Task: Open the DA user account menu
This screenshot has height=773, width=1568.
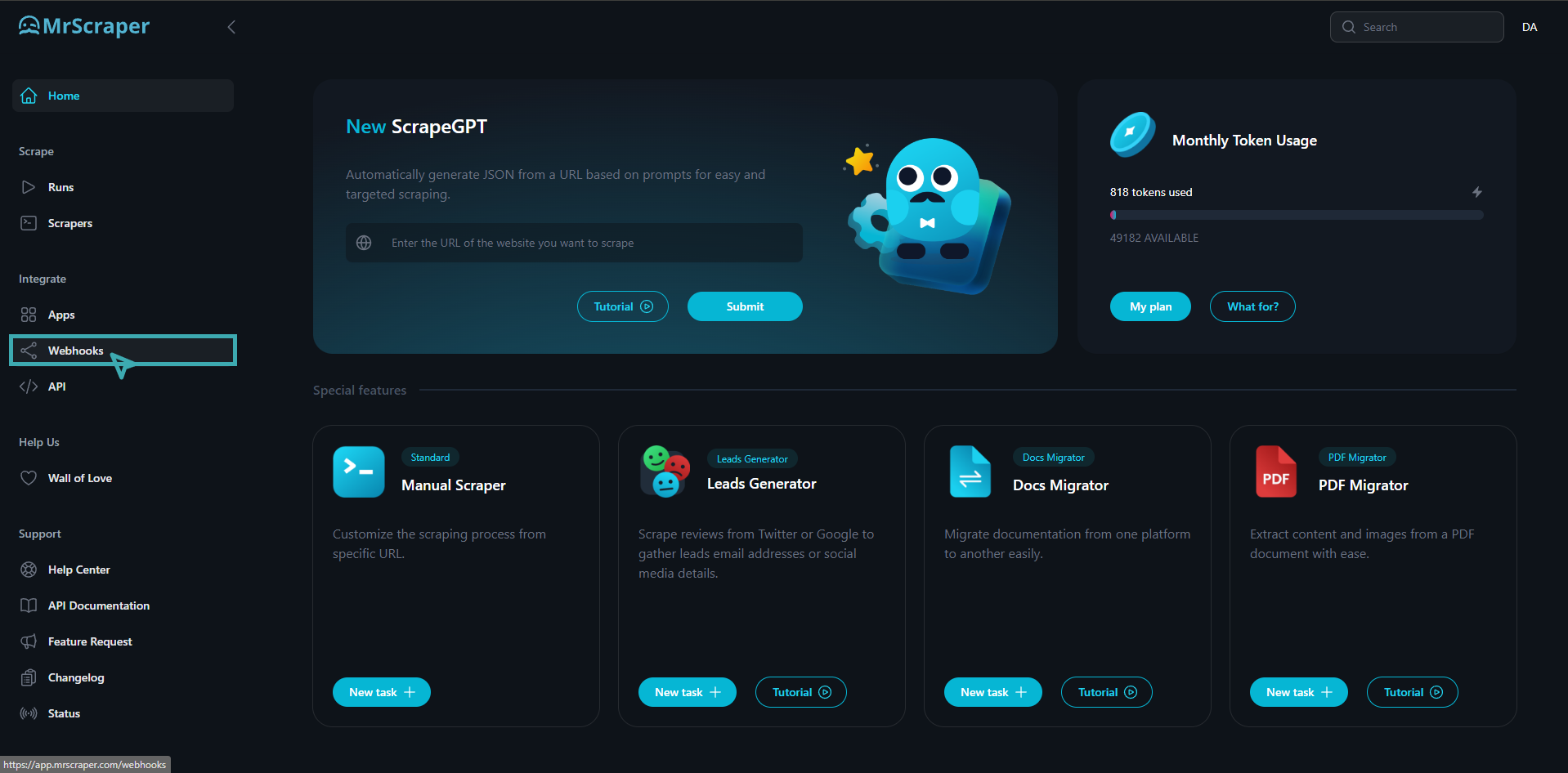Action: tap(1530, 27)
